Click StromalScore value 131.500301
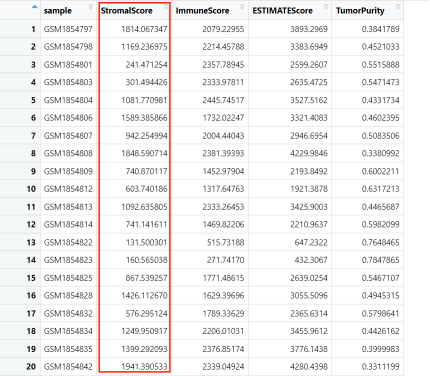Viewport: 430px width, 376px height. coord(146,242)
